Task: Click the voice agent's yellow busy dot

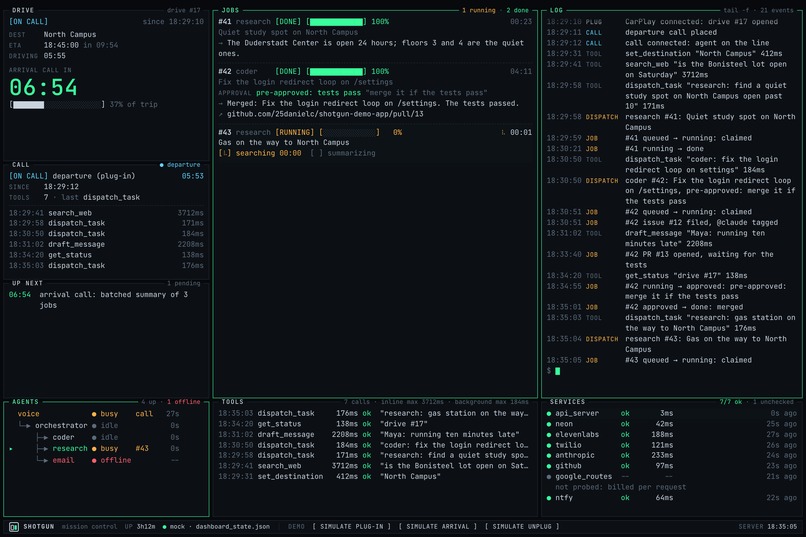Action: [94, 414]
